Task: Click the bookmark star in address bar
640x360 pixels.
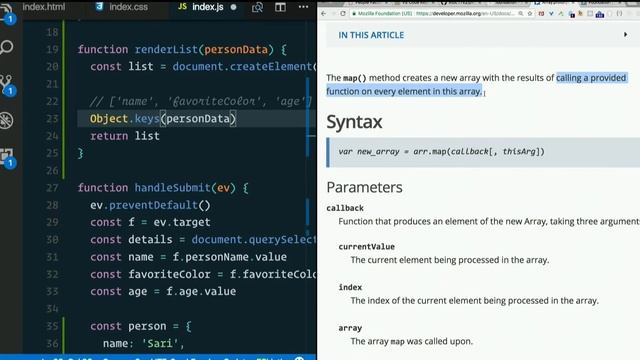Action: 530,13
